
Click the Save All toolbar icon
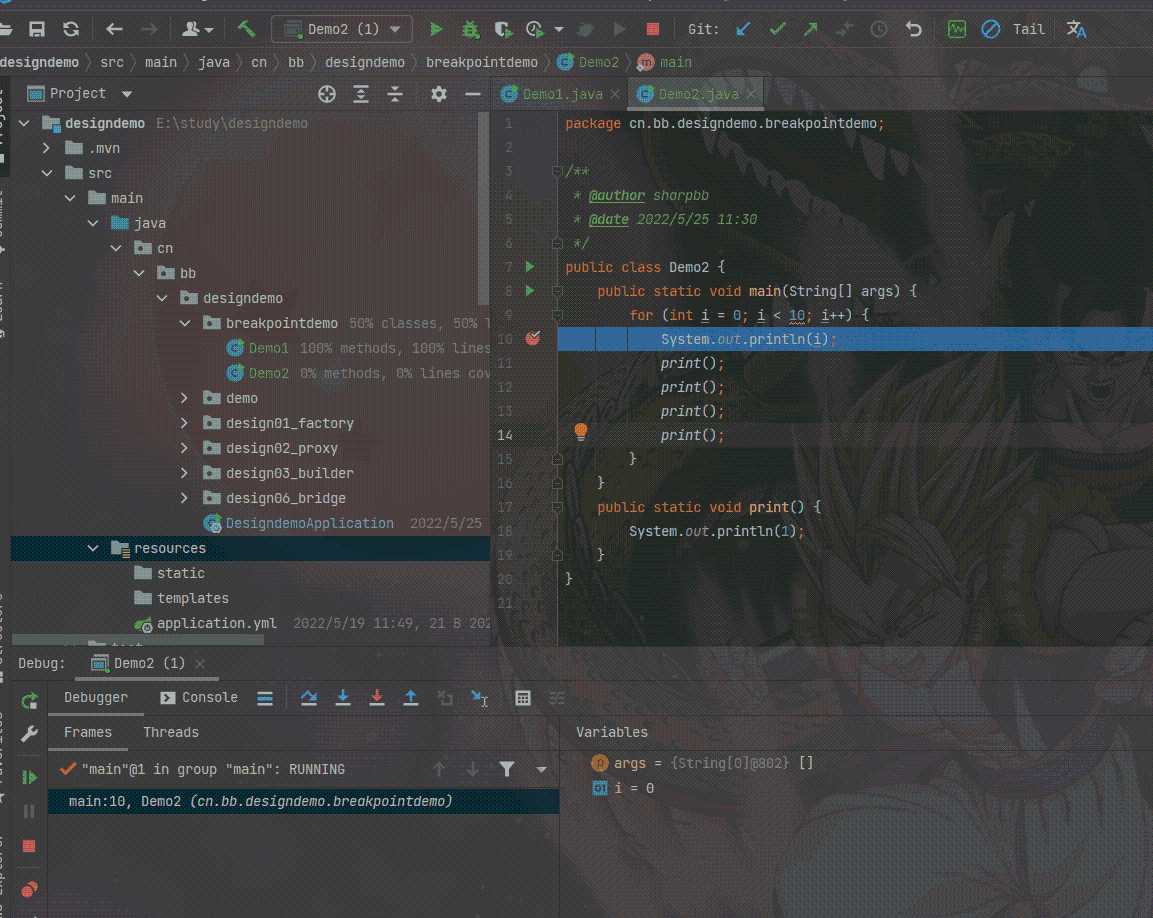pos(36,29)
